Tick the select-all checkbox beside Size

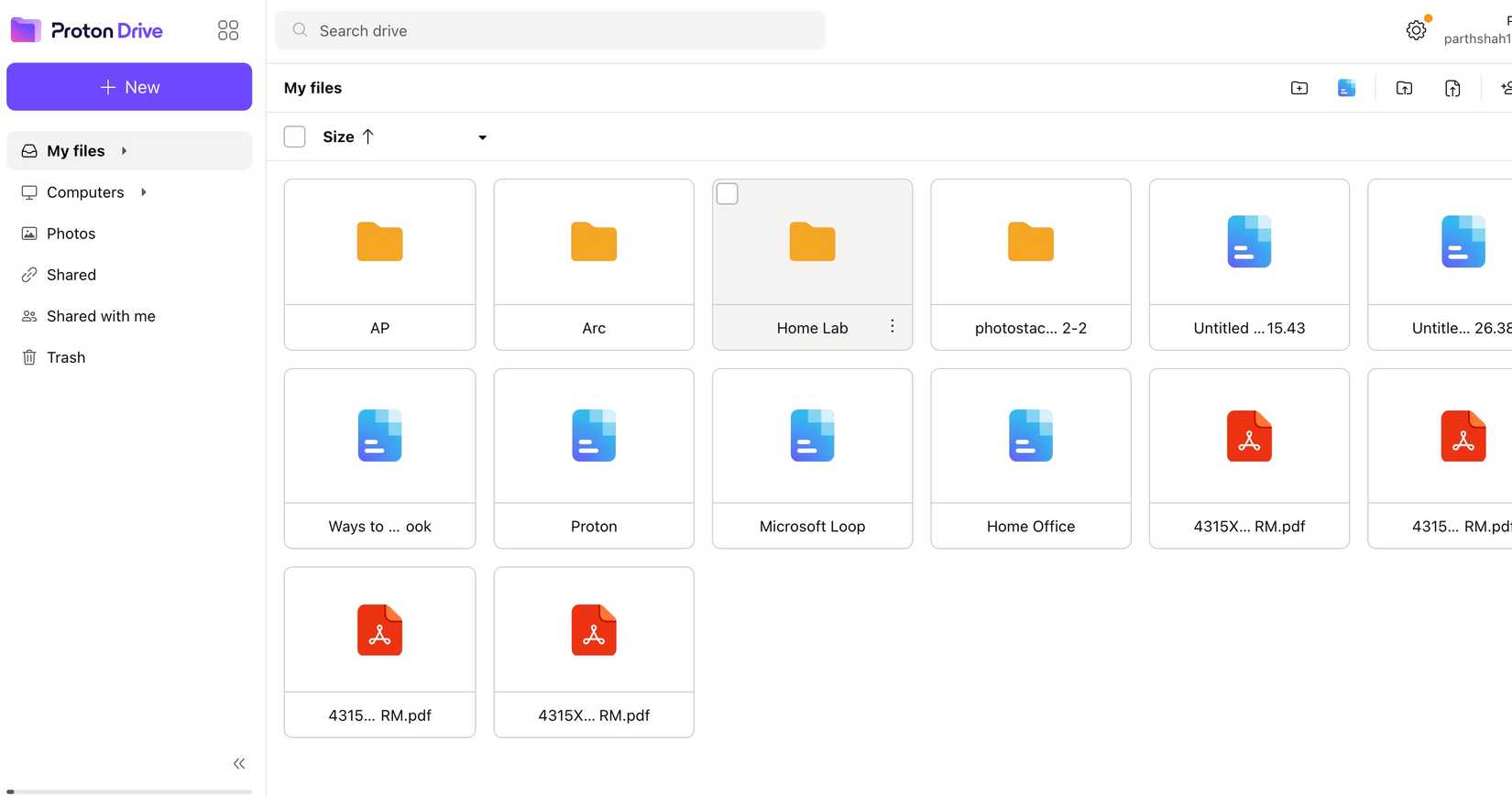click(x=294, y=136)
